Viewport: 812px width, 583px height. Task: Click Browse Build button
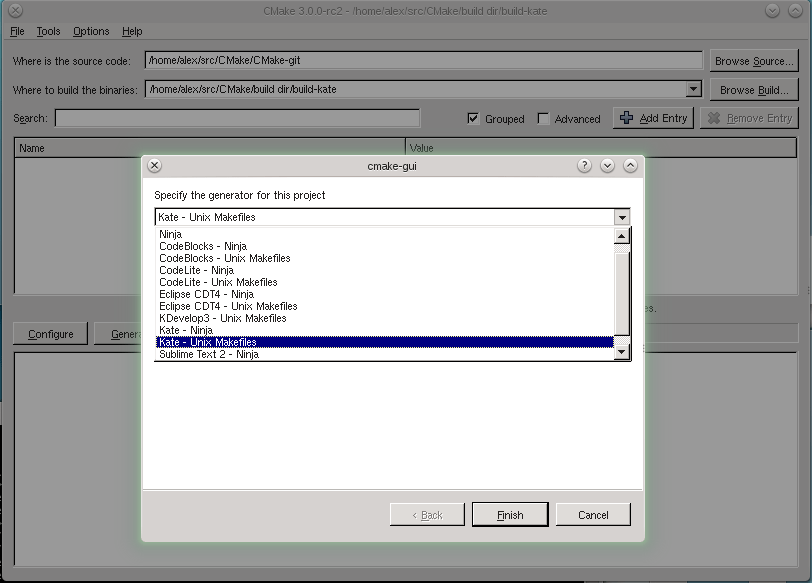coord(754,90)
